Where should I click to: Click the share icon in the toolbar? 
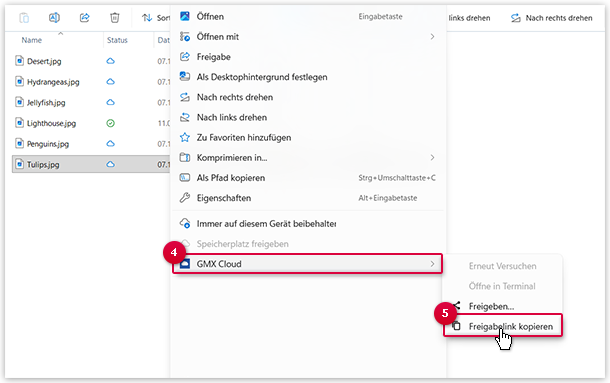84,18
